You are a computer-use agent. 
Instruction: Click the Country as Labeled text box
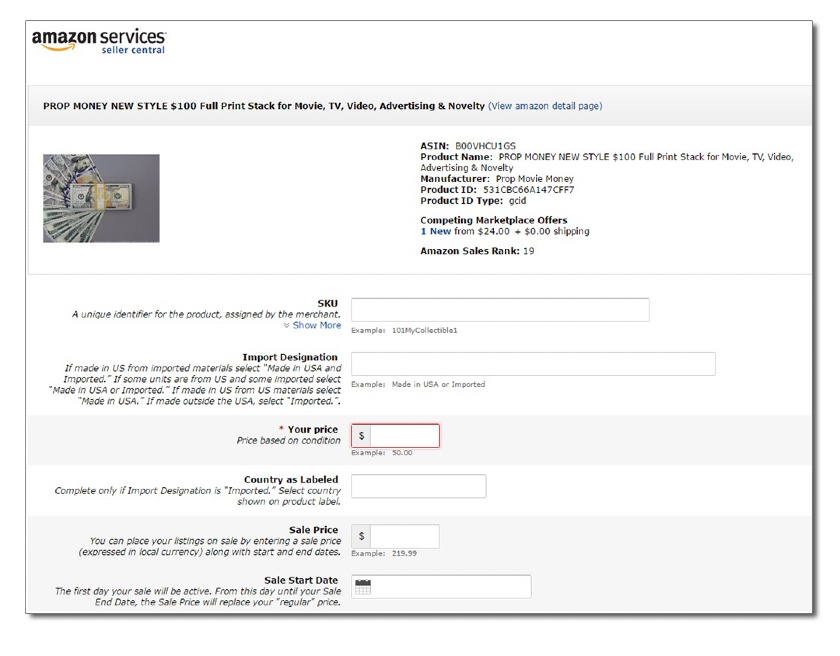click(418, 486)
